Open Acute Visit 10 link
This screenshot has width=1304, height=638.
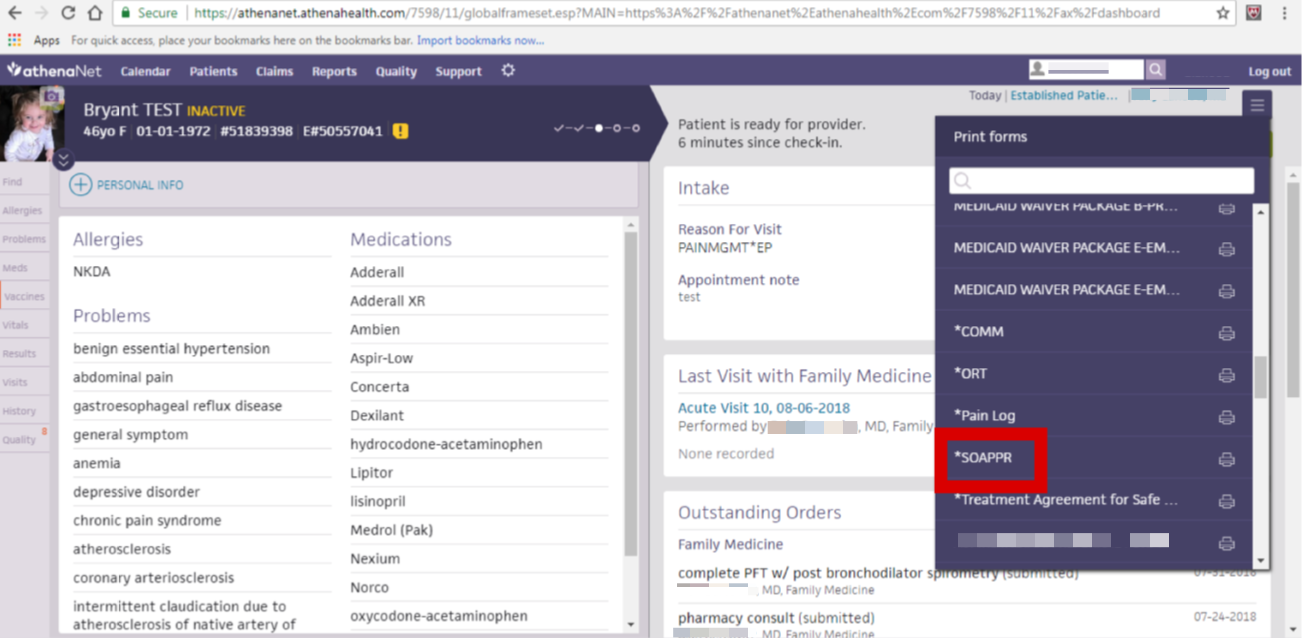pos(763,408)
